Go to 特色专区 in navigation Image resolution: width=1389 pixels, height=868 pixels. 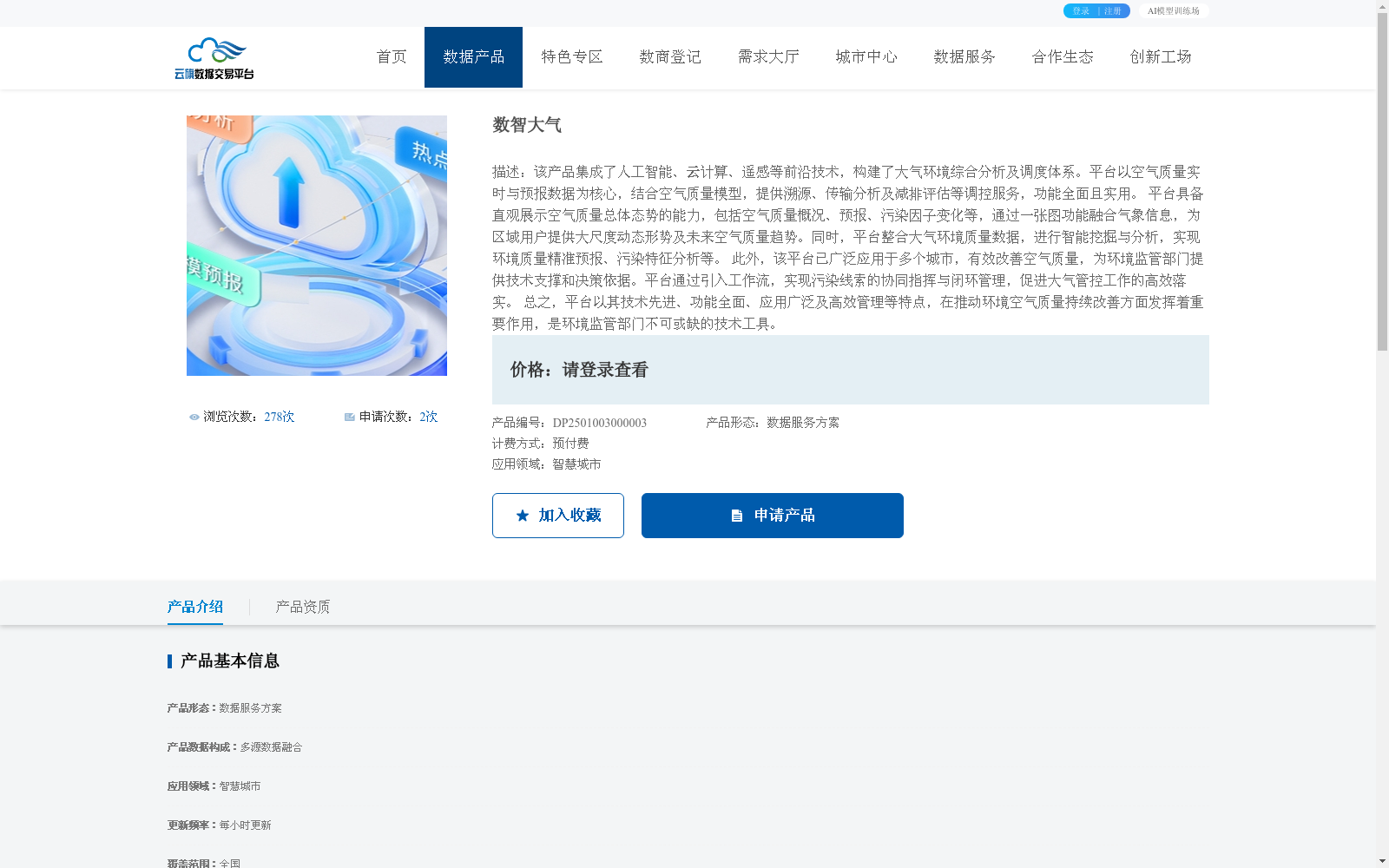click(x=571, y=57)
